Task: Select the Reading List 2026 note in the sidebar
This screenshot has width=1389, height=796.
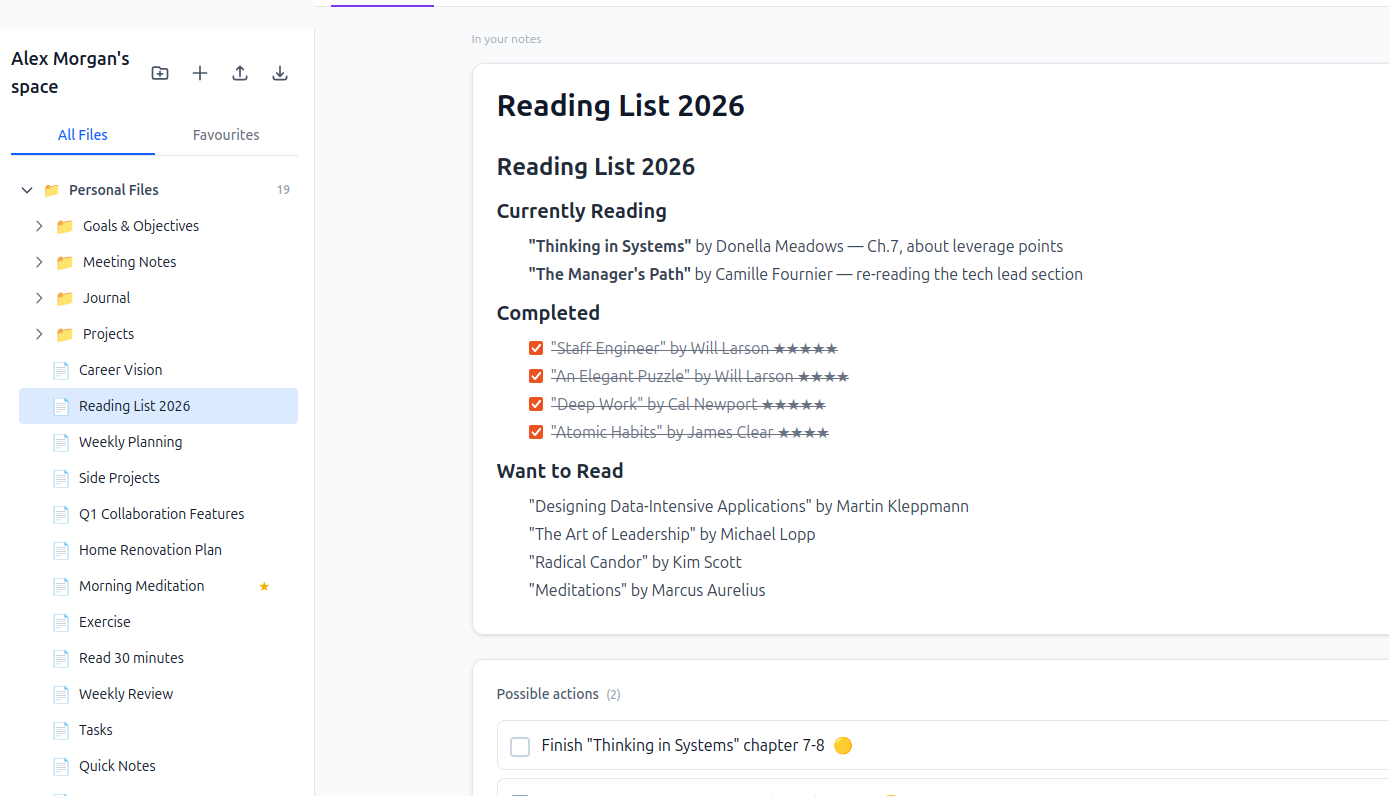Action: click(158, 406)
